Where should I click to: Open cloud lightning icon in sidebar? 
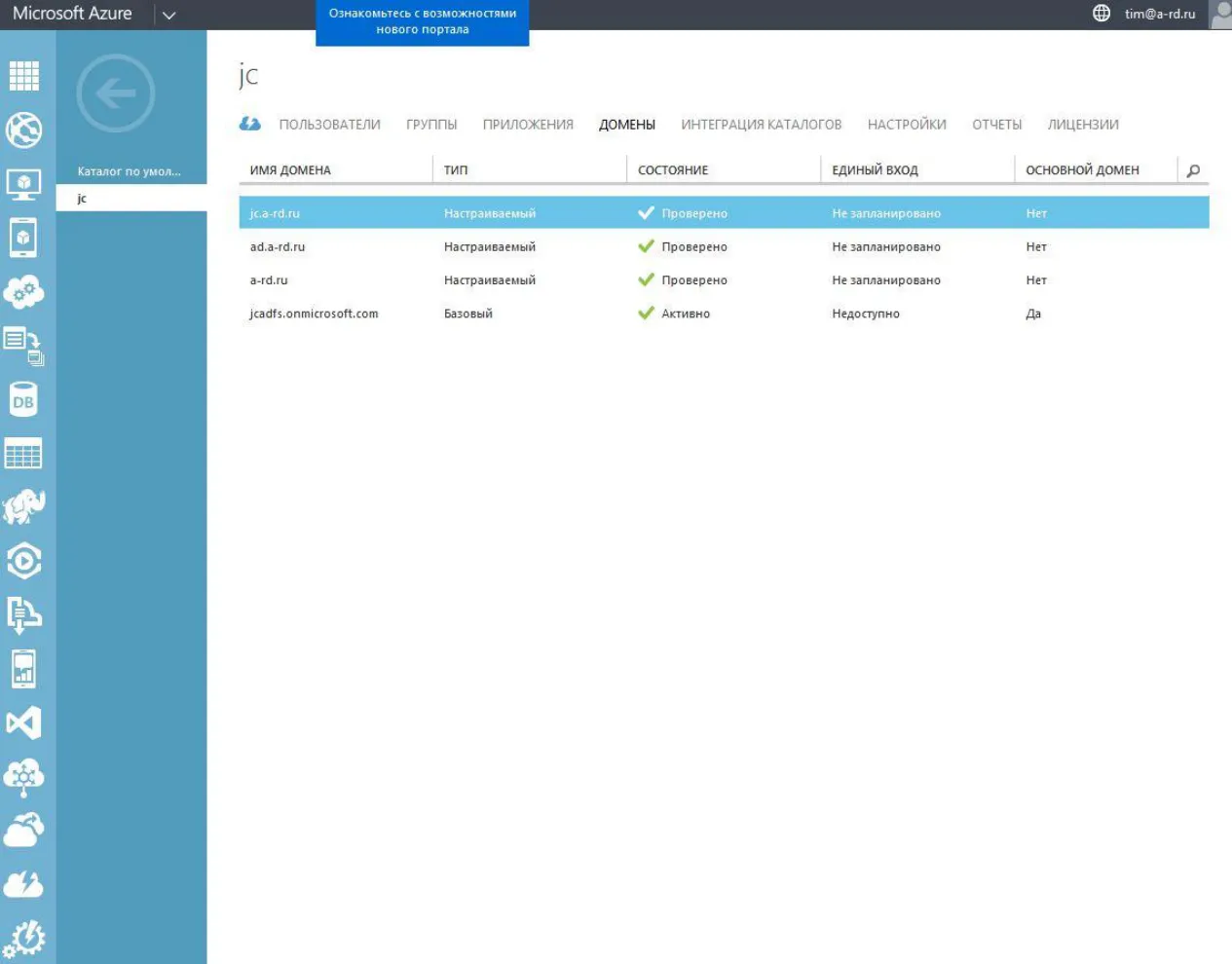click(x=23, y=884)
